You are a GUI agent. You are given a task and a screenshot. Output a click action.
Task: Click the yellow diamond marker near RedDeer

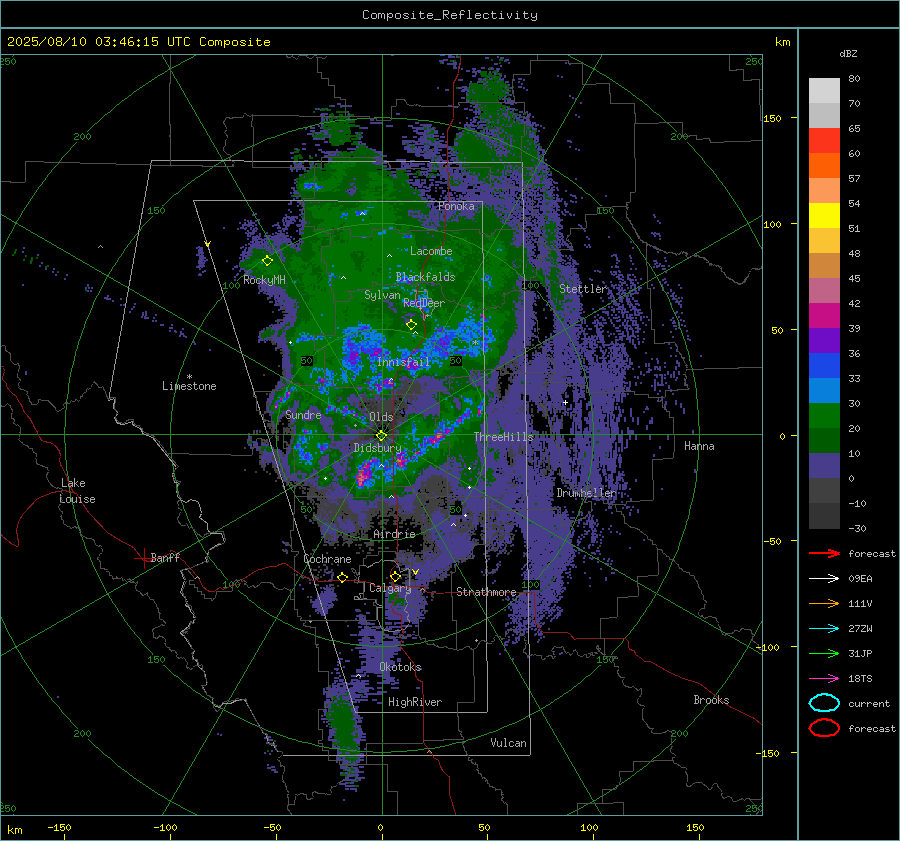pyautogui.click(x=411, y=325)
